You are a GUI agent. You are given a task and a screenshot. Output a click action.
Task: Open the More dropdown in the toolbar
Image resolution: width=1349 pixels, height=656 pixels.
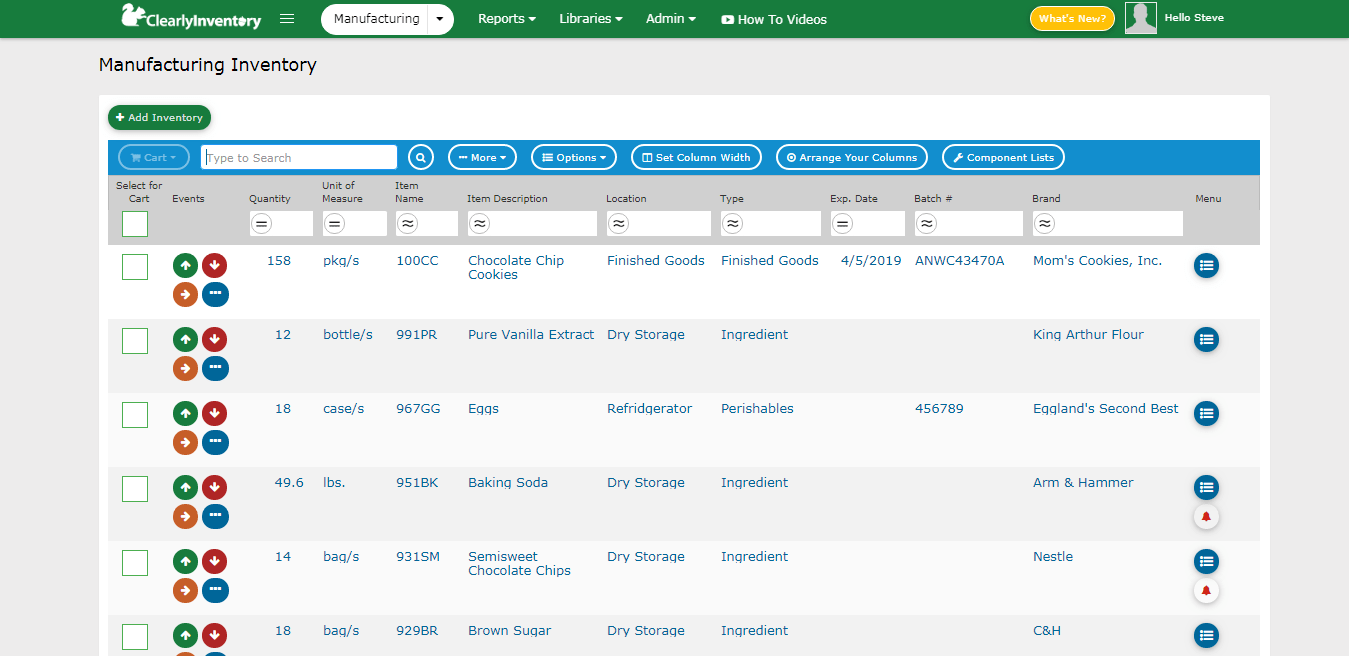tap(482, 157)
